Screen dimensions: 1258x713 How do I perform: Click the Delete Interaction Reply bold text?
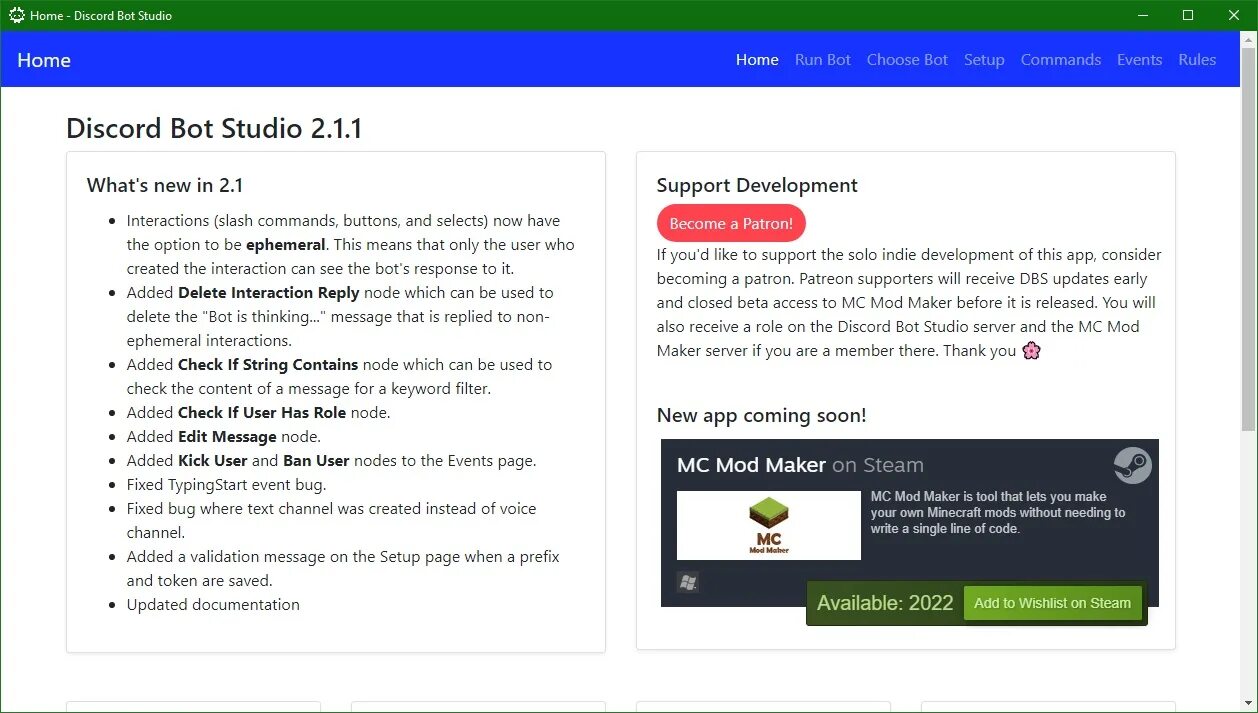click(268, 292)
